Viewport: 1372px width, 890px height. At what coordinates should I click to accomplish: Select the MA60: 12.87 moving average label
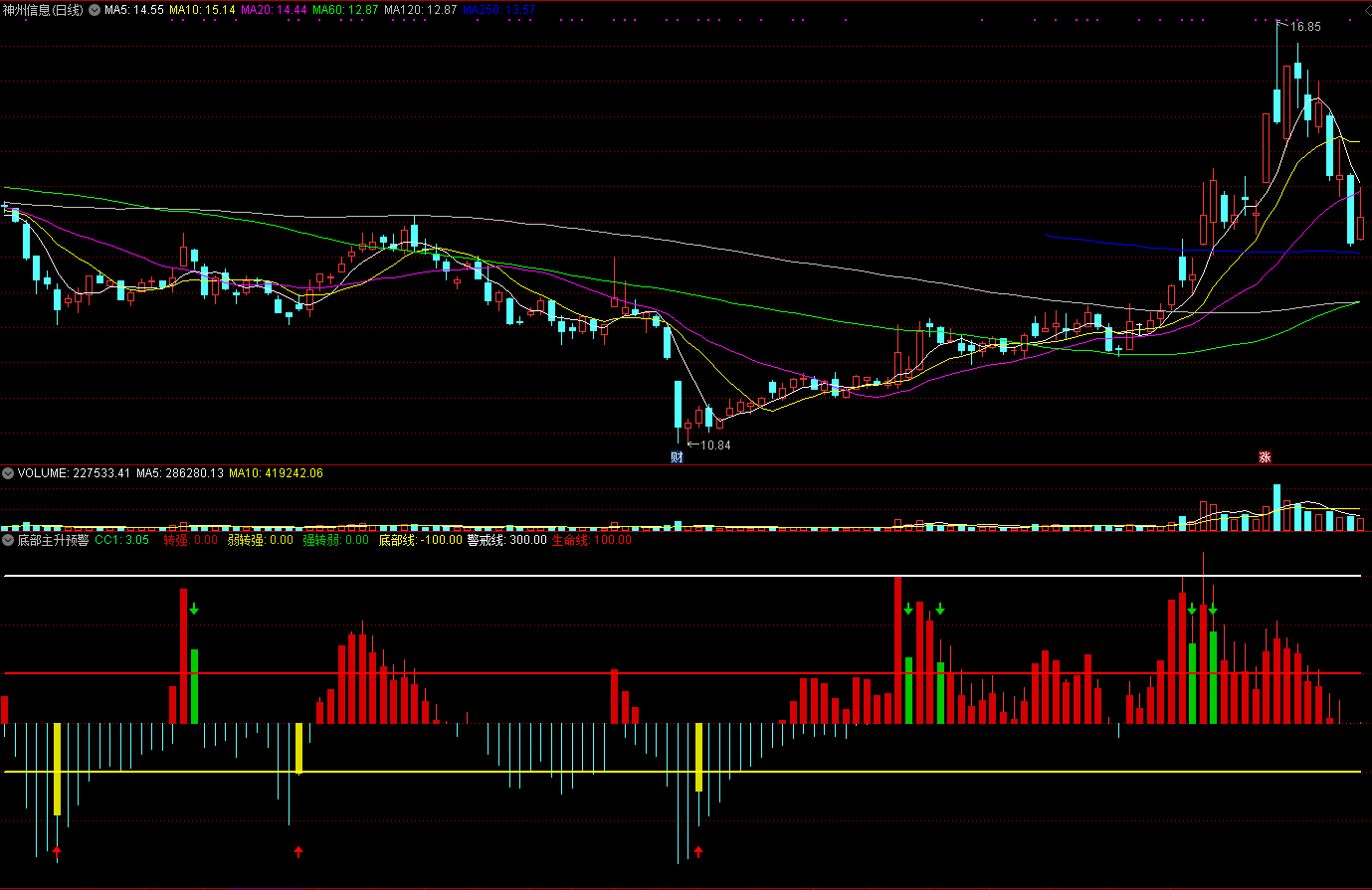pyautogui.click(x=346, y=10)
